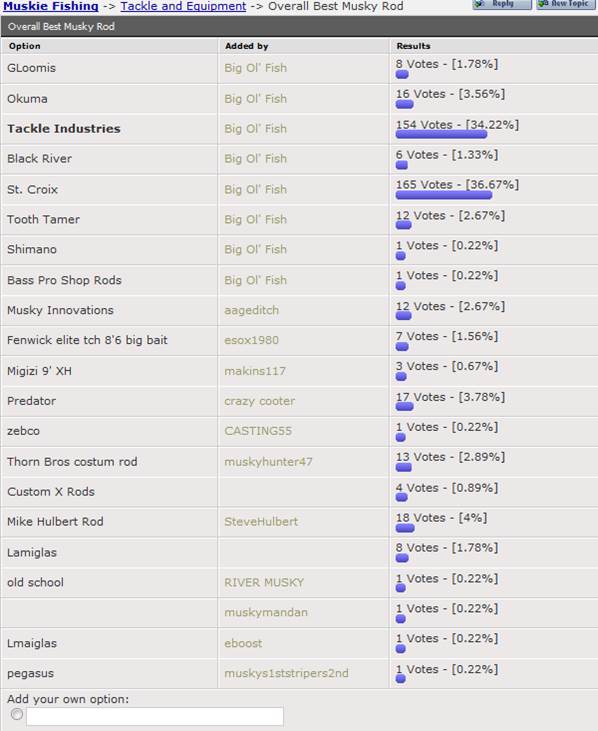This screenshot has width=598, height=731.
Task: Click the Reply button
Action: [x=502, y=4]
